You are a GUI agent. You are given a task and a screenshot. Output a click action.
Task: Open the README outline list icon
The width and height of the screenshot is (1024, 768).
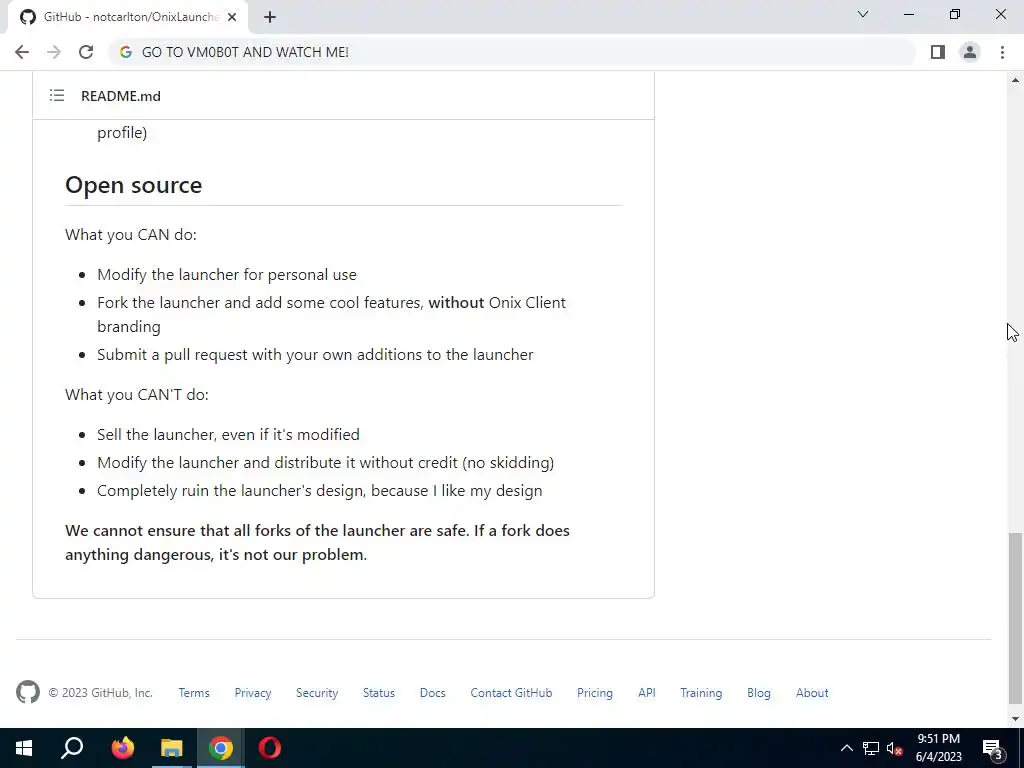[x=57, y=96]
